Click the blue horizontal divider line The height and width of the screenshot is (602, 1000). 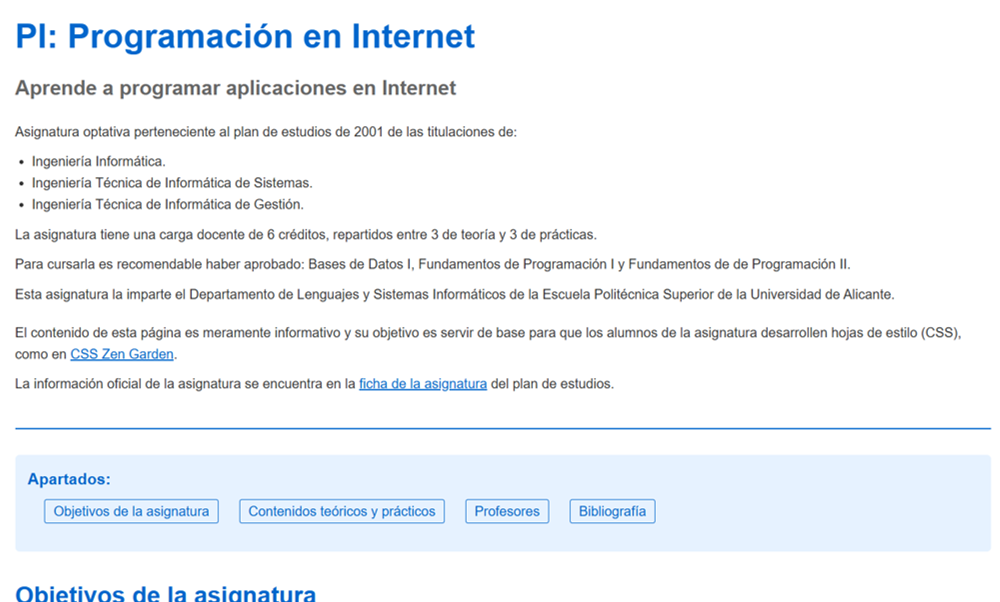[x=502, y=428]
